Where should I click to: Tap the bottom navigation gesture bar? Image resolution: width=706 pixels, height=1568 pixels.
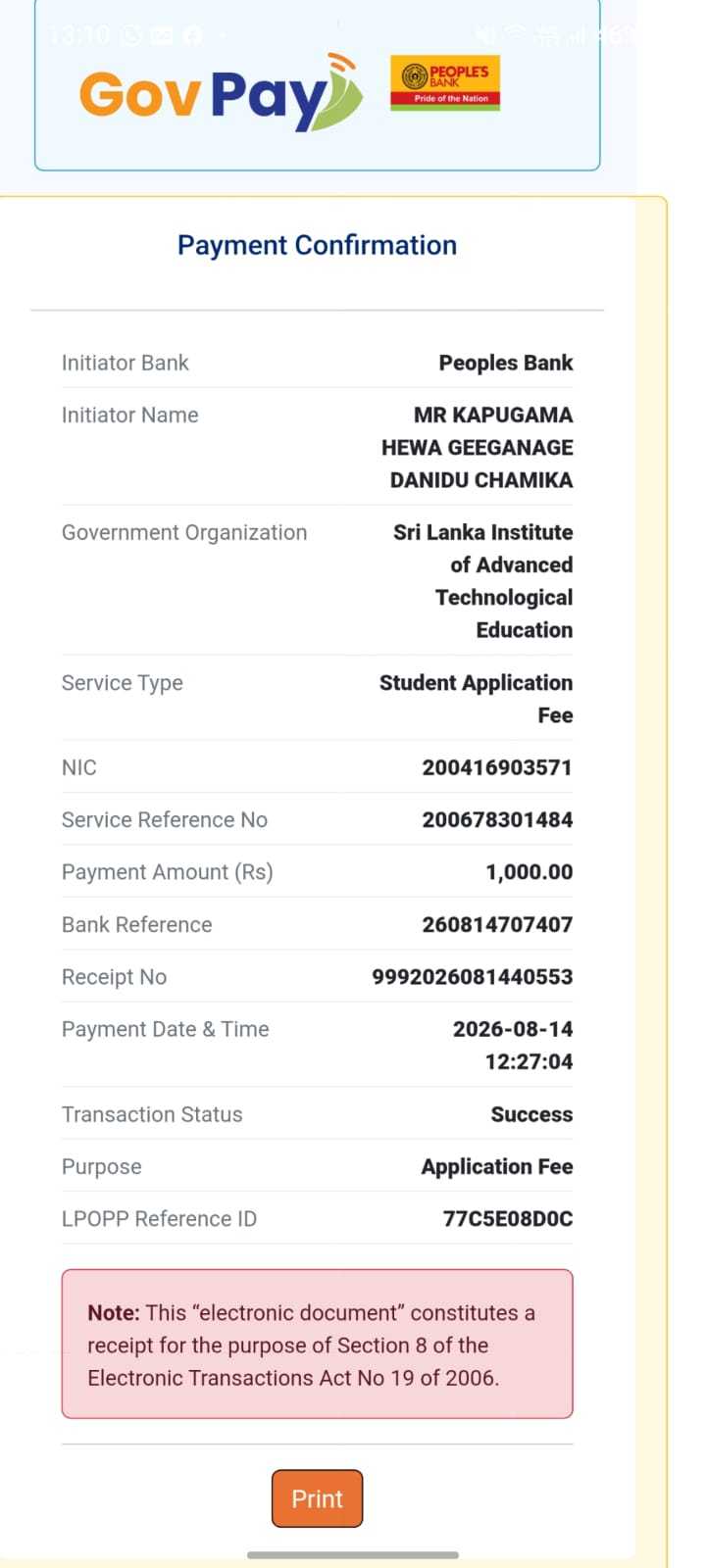tap(353, 1554)
